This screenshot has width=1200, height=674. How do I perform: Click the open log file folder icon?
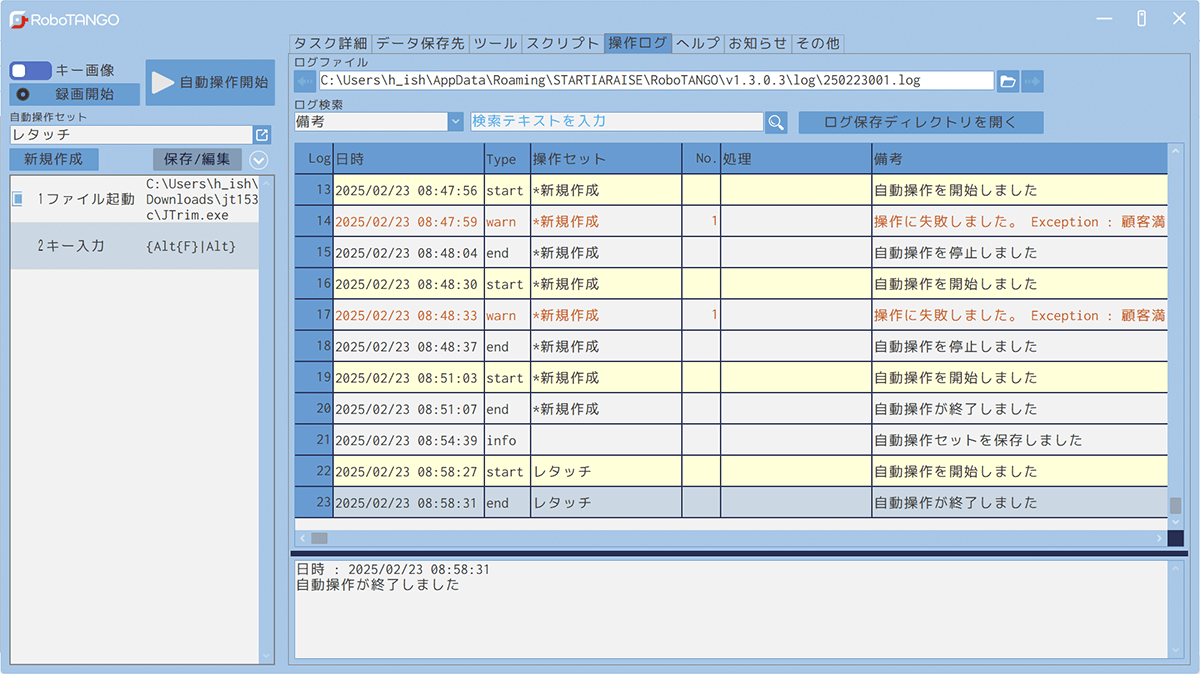pos(1008,81)
